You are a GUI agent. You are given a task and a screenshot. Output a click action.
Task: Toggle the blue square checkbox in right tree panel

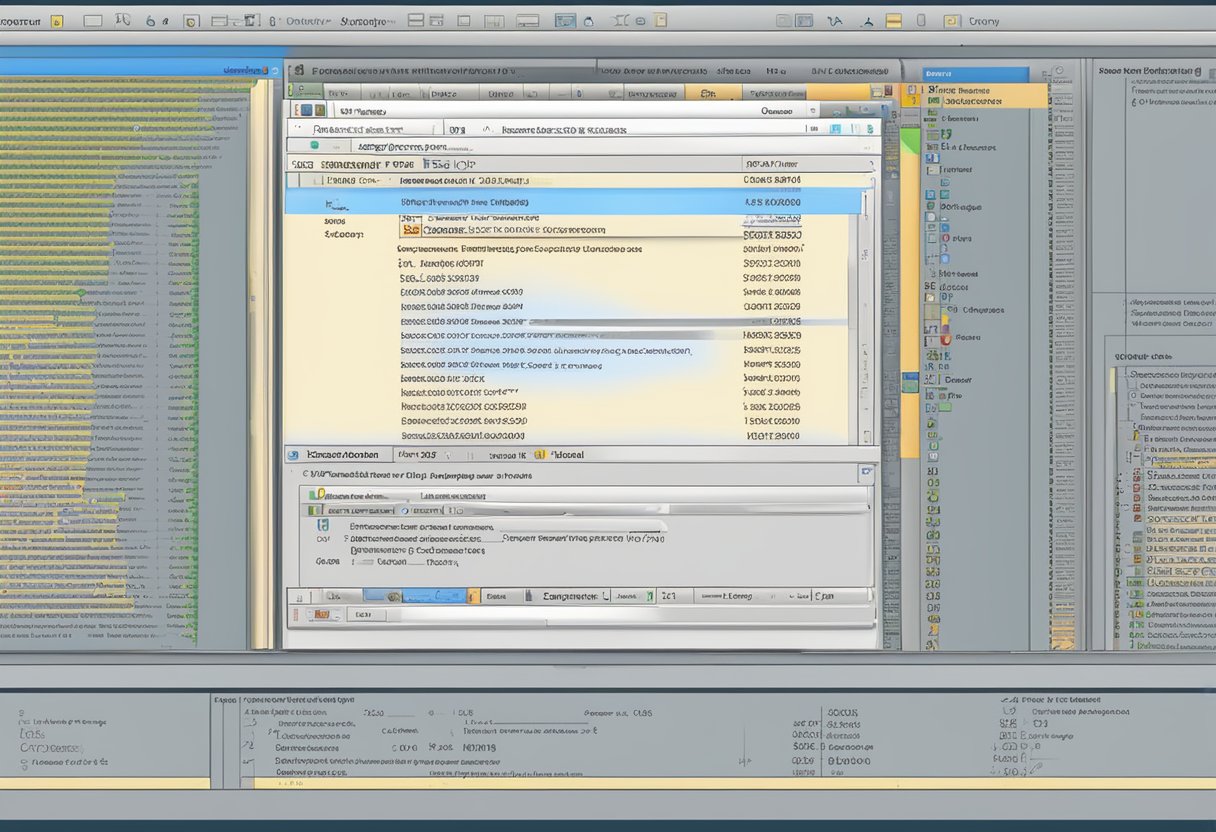coord(930,195)
